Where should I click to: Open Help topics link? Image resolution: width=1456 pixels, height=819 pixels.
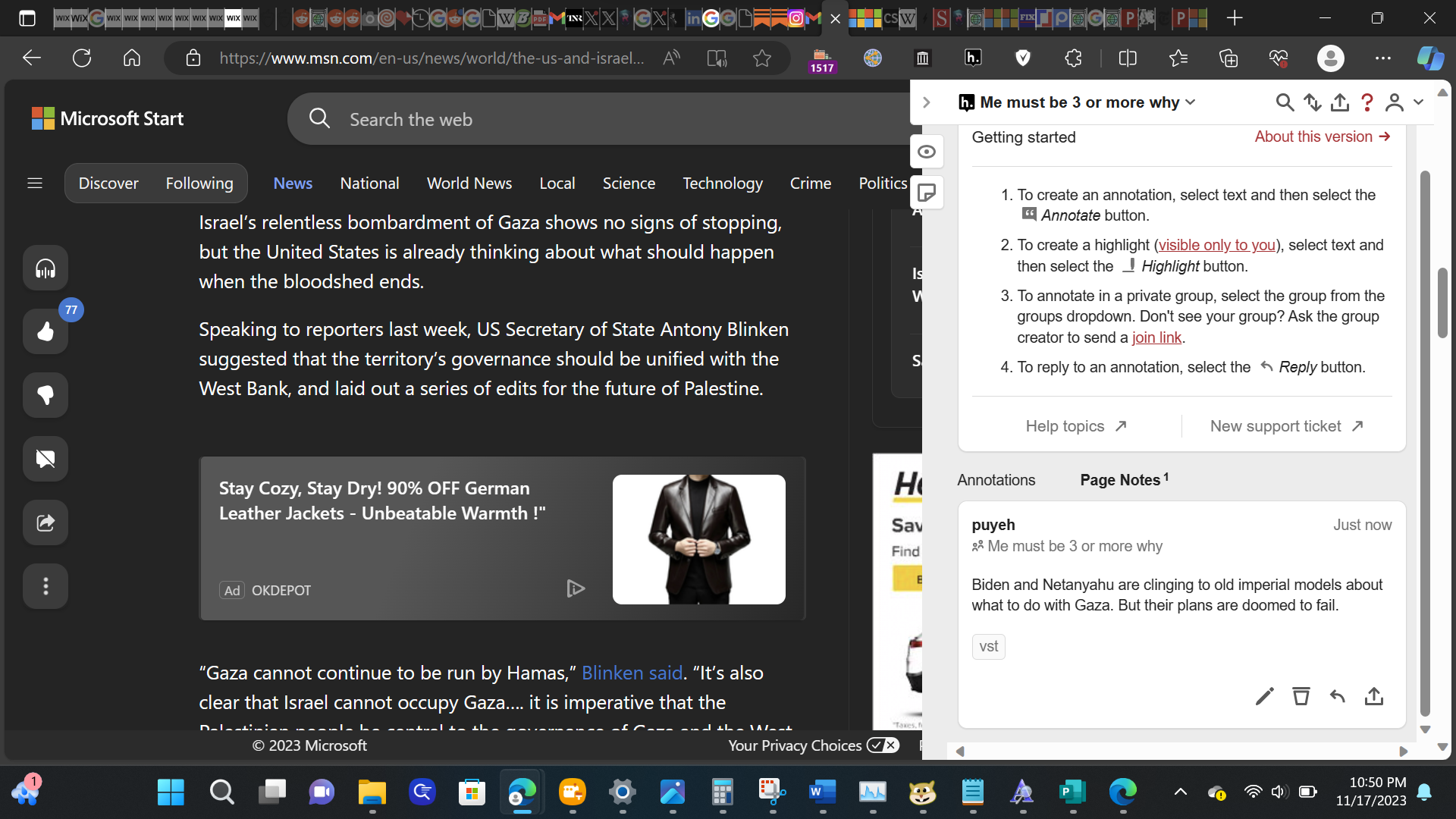(x=1076, y=426)
